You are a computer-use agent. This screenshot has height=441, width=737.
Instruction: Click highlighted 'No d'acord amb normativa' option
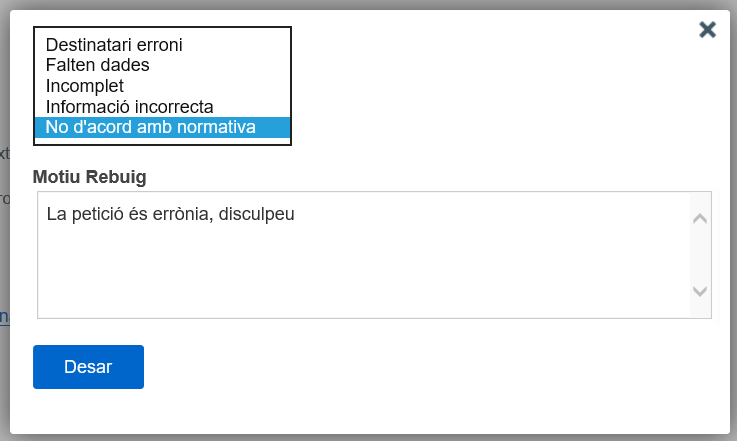pyautogui.click(x=151, y=127)
